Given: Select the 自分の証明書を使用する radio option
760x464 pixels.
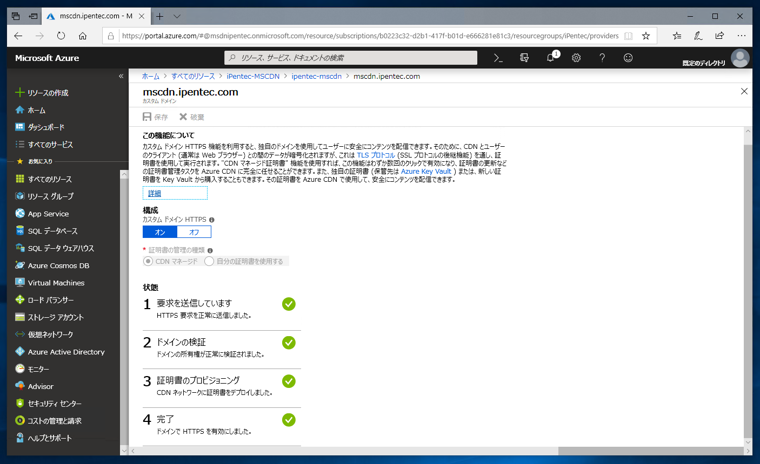Looking at the screenshot, I should click(x=209, y=261).
